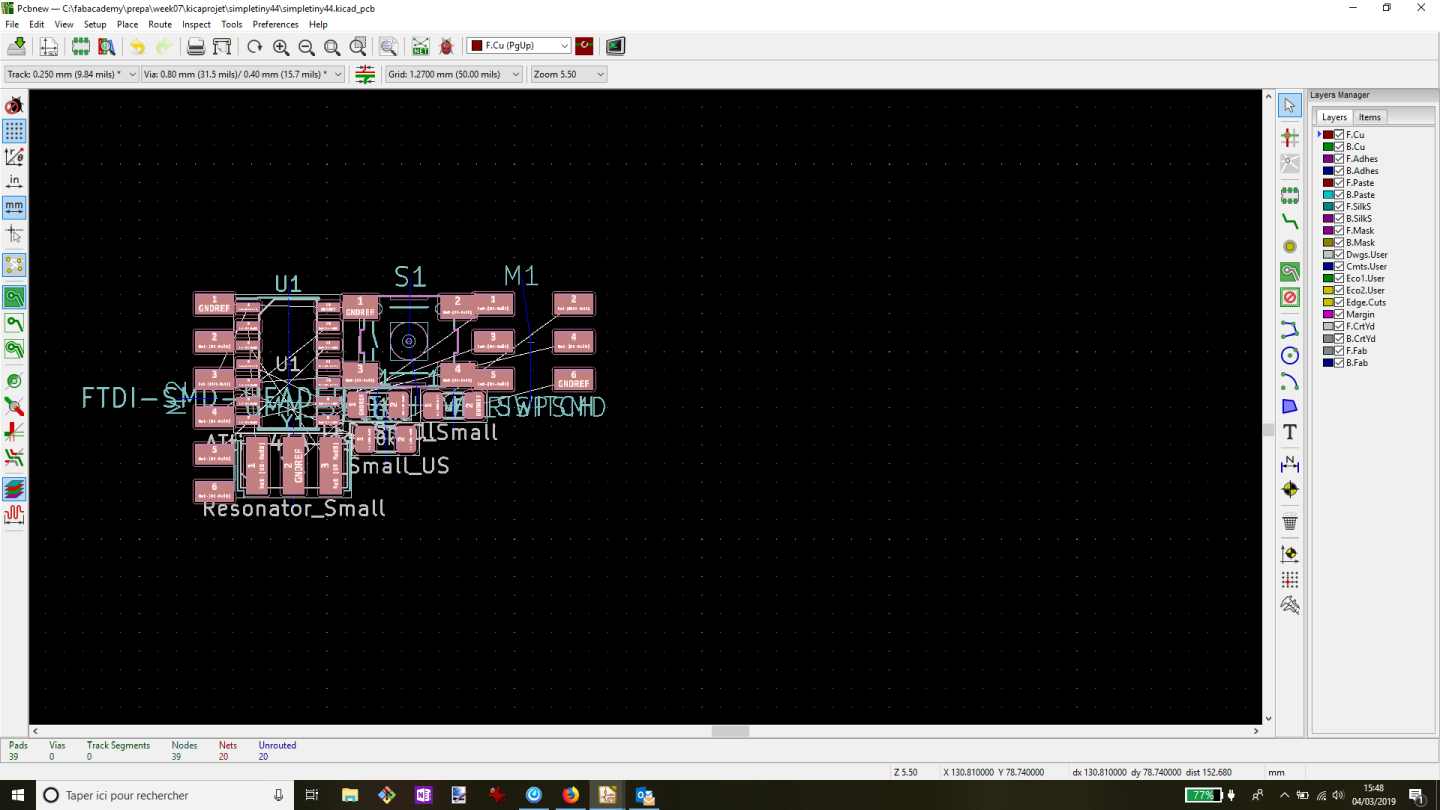This screenshot has height=810, width=1440.
Task: Select the Draw Circle tool
Action: pyautogui.click(x=1290, y=355)
